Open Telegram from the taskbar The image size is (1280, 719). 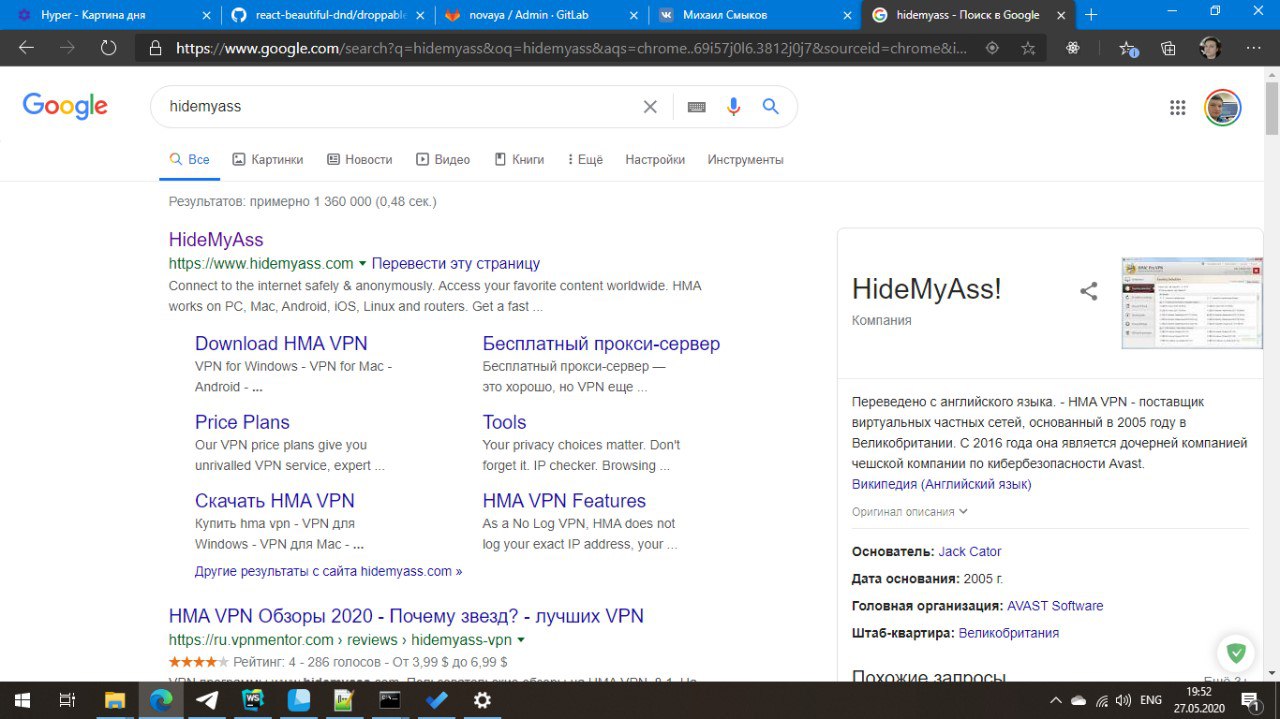coord(208,700)
